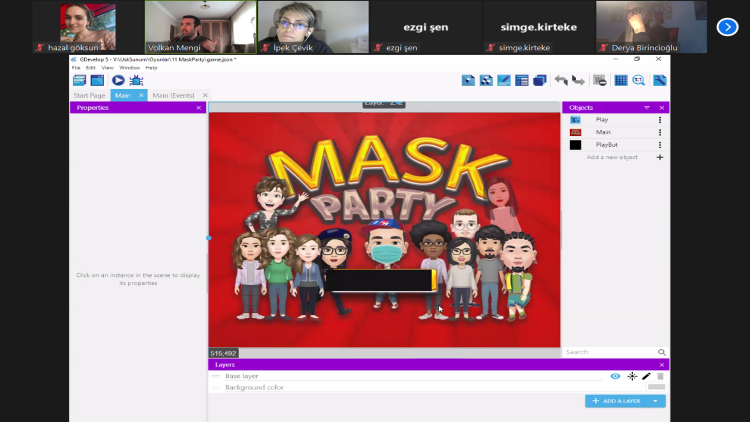
Task: Toggle the grid icon in toolbar
Action: [x=620, y=80]
